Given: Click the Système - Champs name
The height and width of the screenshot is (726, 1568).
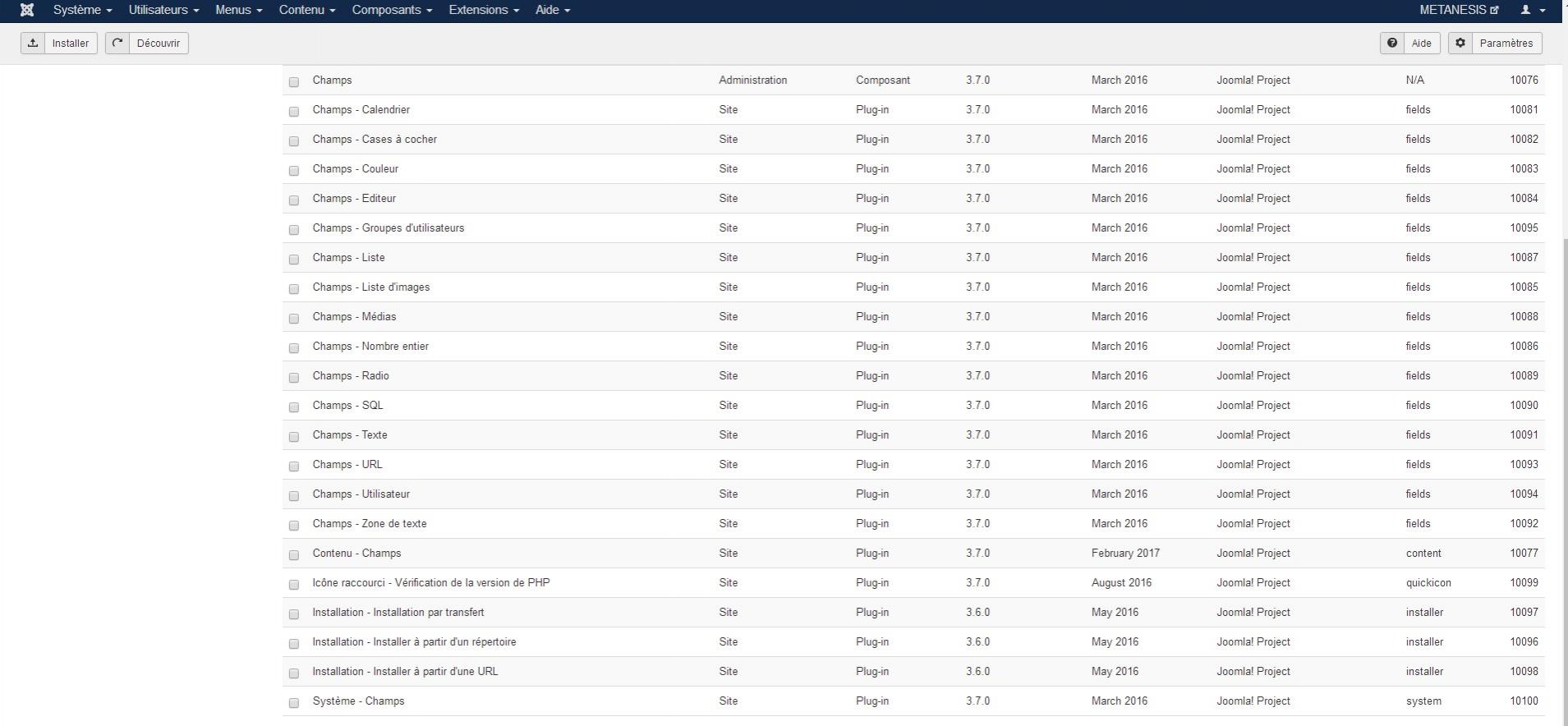Looking at the screenshot, I should [358, 701].
